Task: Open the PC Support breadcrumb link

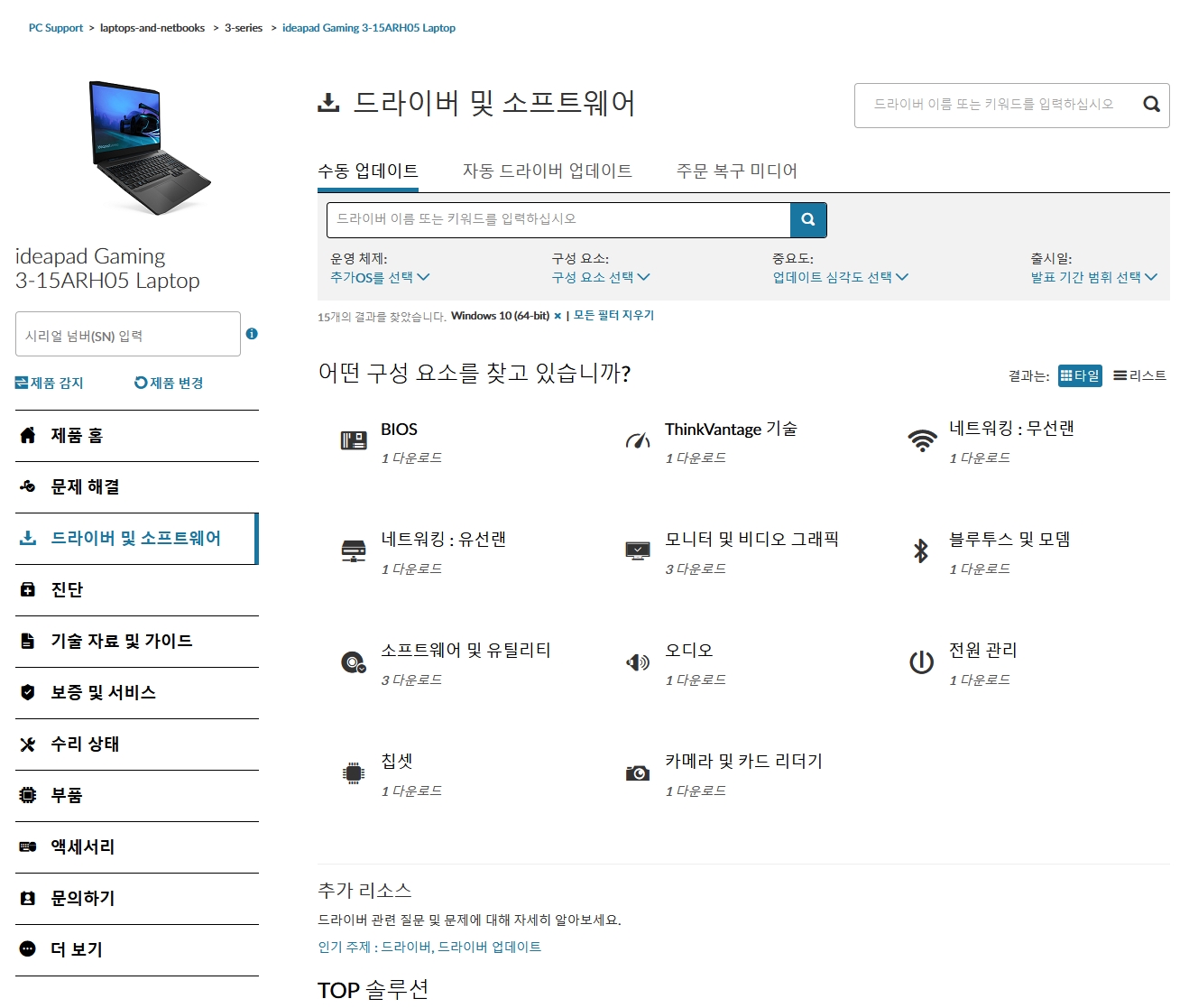Action: 56,27
